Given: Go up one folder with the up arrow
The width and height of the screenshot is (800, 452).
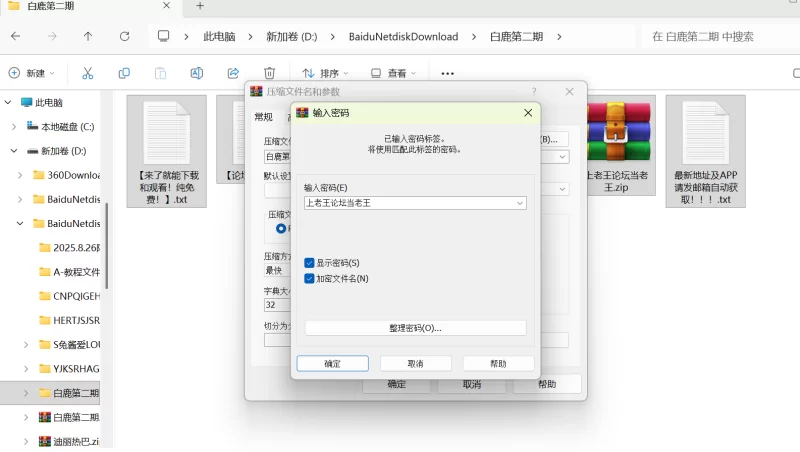Looking at the screenshot, I should (x=88, y=36).
